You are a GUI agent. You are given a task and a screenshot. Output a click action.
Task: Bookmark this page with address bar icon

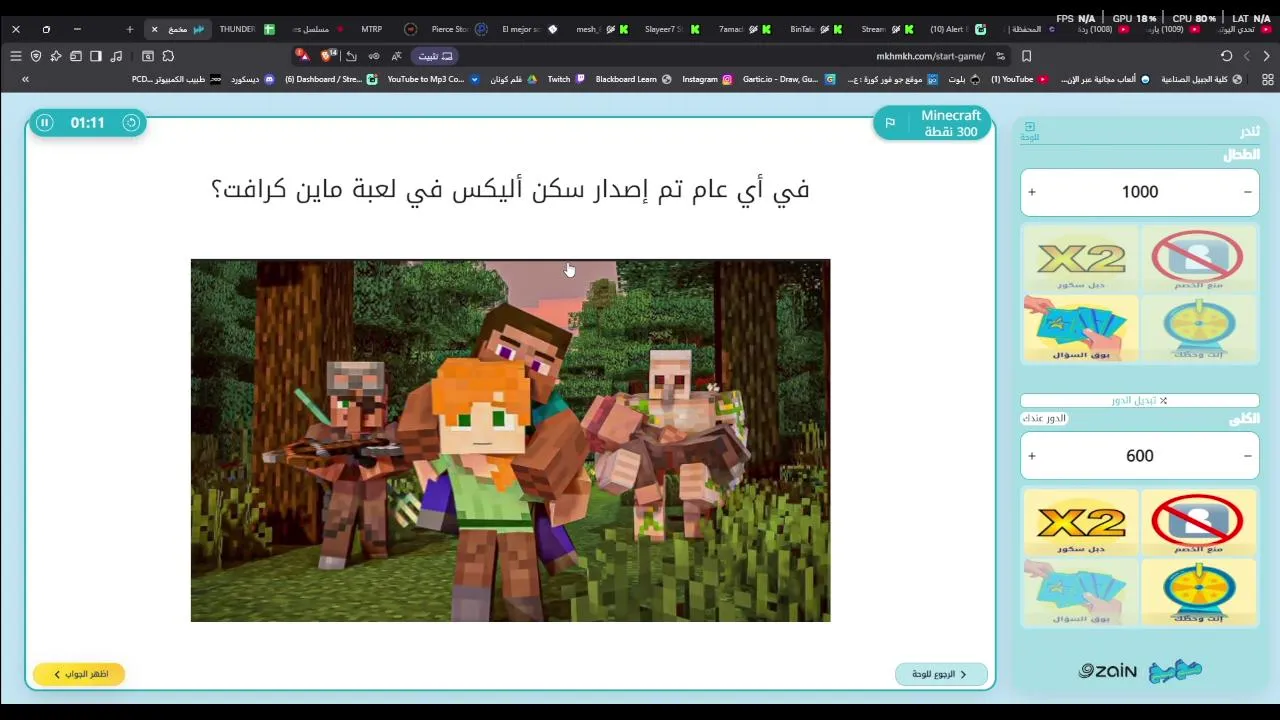coord(1026,56)
